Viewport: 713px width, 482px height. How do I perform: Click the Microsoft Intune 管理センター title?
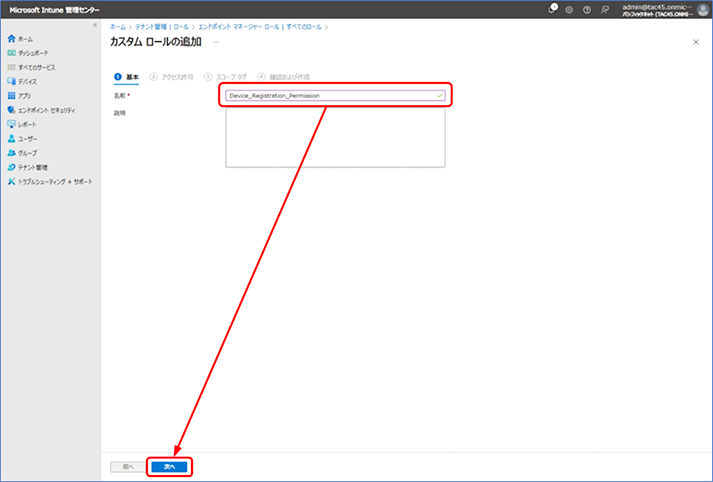[x=55, y=10]
